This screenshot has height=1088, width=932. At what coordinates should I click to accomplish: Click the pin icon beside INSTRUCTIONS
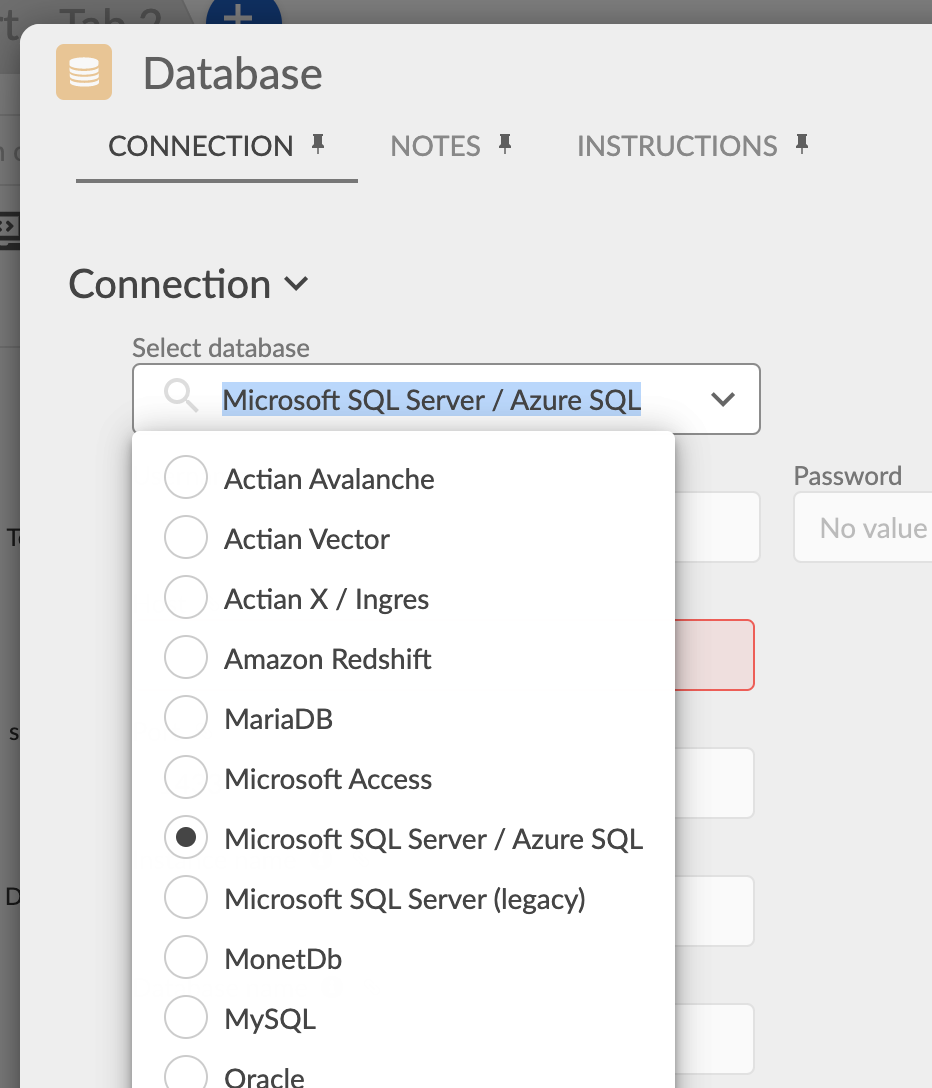click(802, 144)
